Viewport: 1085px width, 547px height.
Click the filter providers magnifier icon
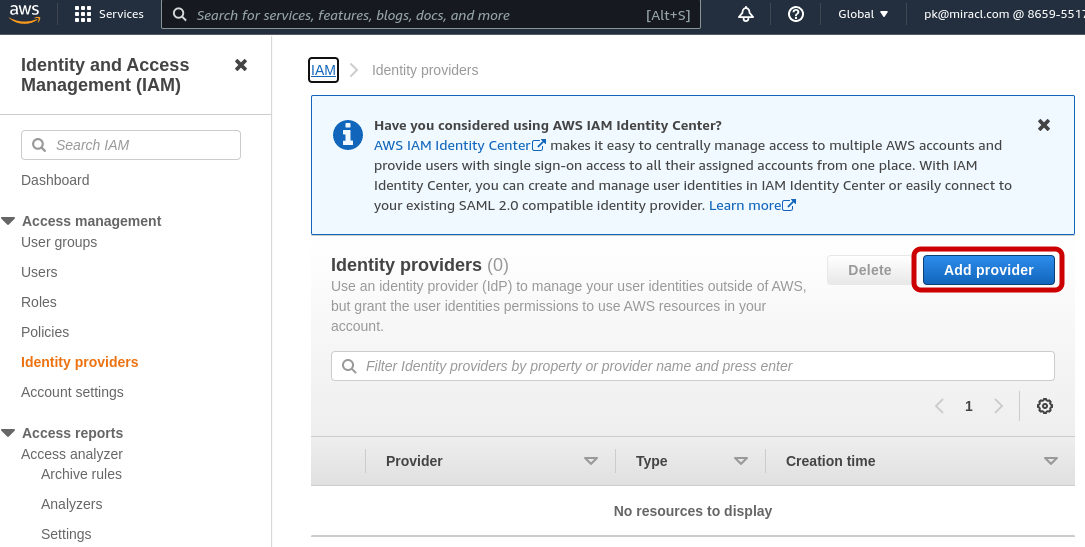pos(349,366)
